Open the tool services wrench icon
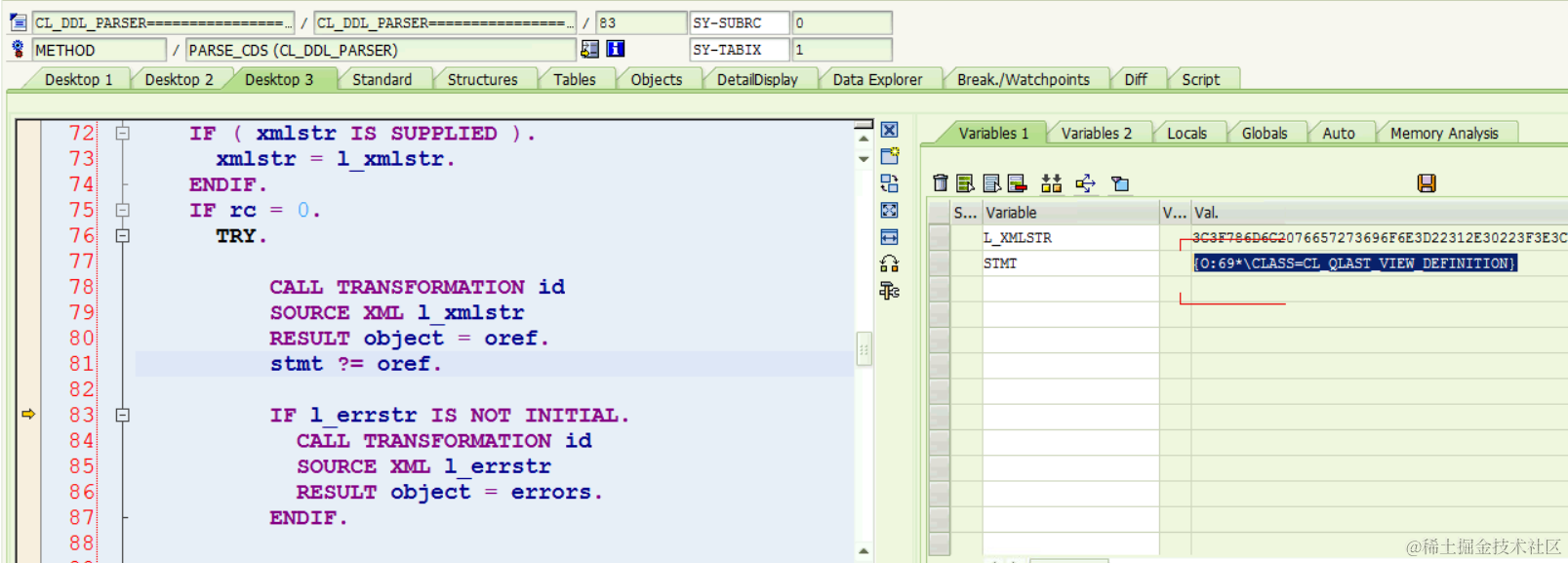This screenshot has height=563, width=1568. 889,290
